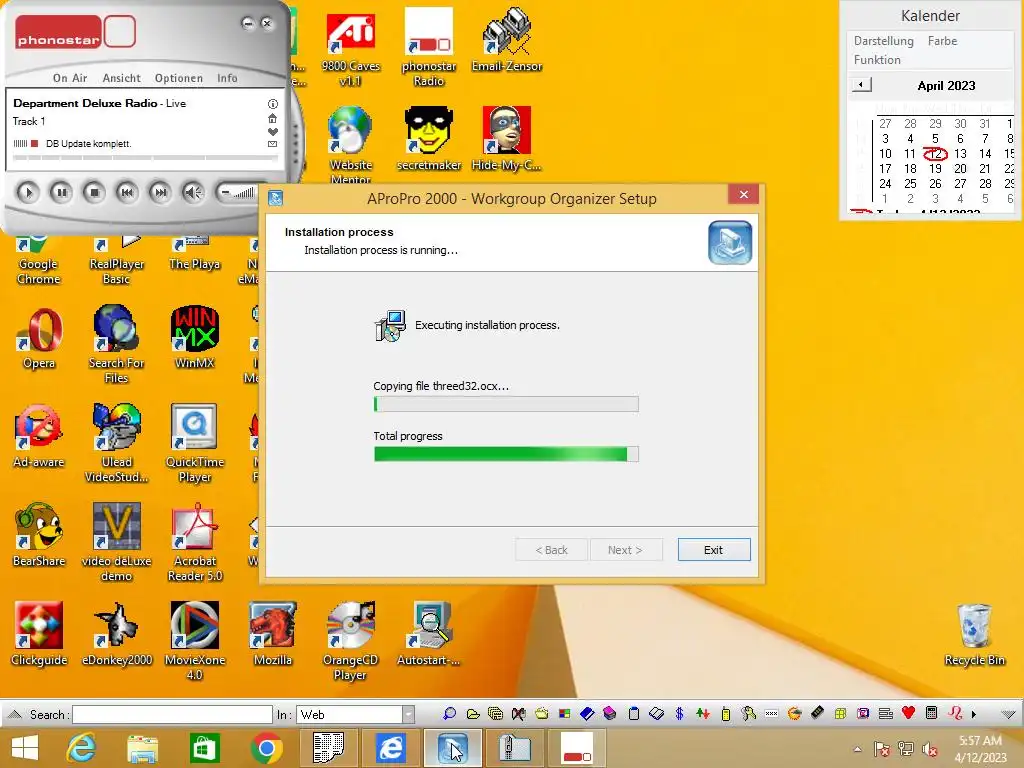This screenshot has height=768, width=1024.
Task: Expand toolbar overflow arrow next to zodiac icon
Action: pyautogui.click(x=974, y=714)
